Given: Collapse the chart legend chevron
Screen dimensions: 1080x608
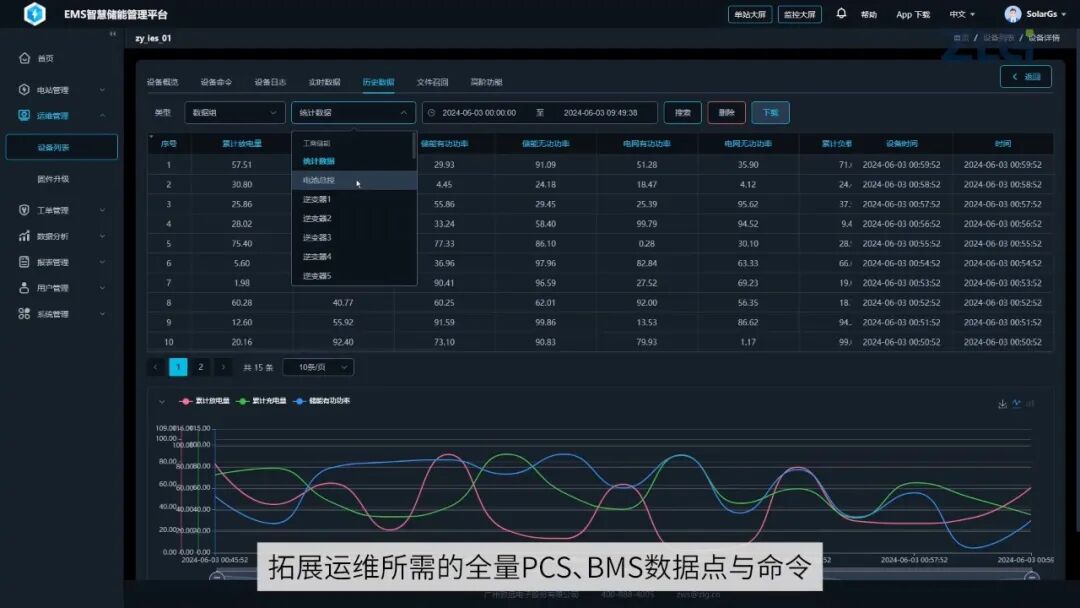Looking at the screenshot, I should 162,401.
